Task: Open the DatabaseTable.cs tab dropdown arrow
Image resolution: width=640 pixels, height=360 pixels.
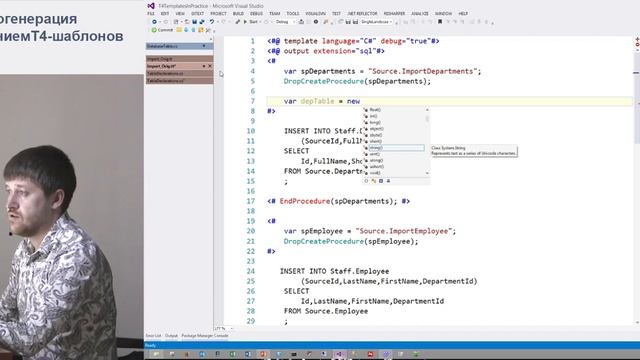Action: pyautogui.click(x=204, y=46)
